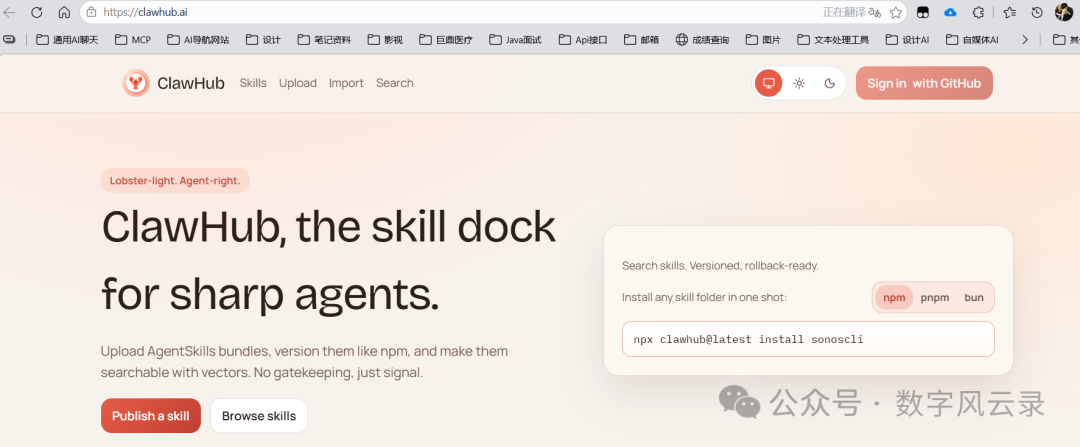This screenshot has height=447, width=1080.
Task: Click the user profile avatar
Action: point(1063,12)
